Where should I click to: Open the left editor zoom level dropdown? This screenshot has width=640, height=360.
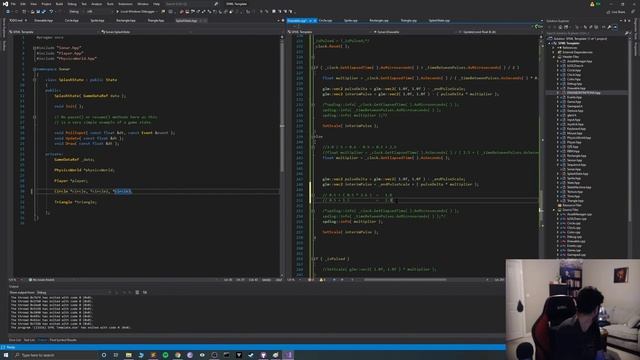point(16,280)
